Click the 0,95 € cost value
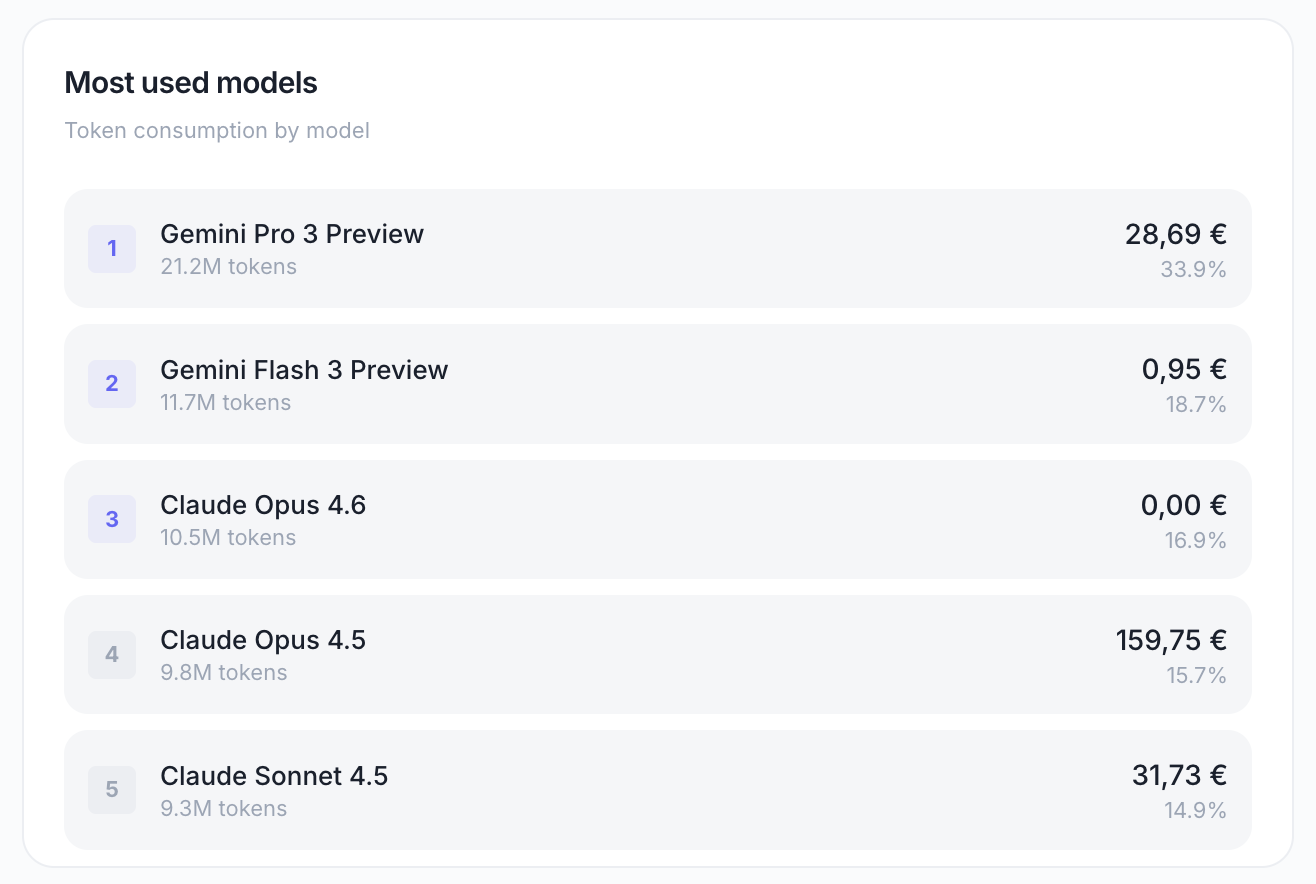Viewport: 1316px width, 884px height. (x=1184, y=370)
